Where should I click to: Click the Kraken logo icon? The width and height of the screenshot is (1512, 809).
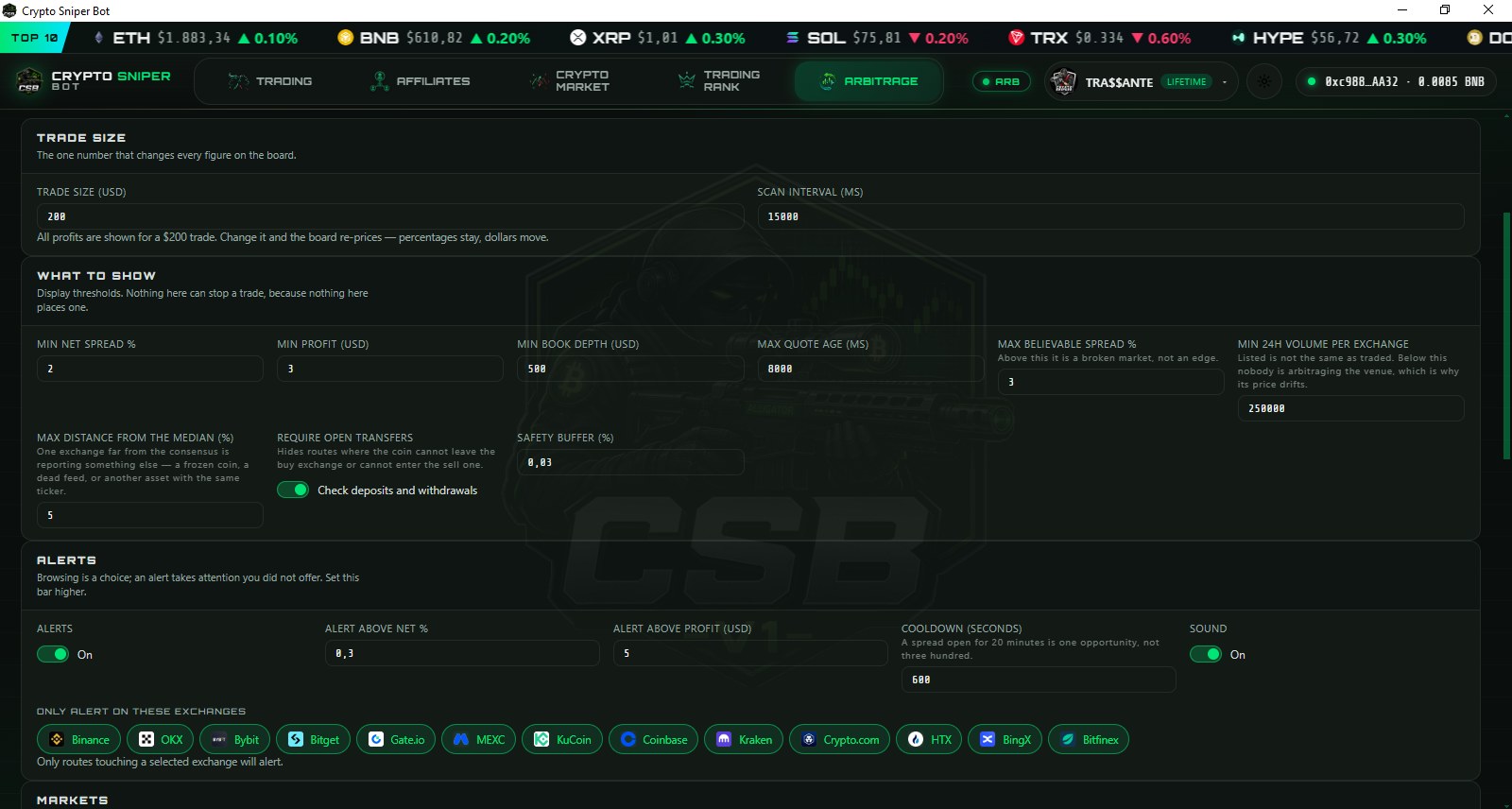coord(724,740)
